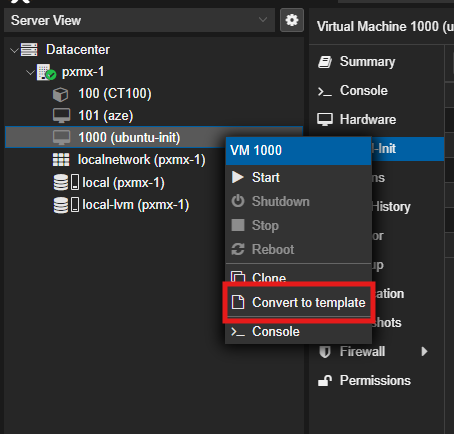Click the storage disk icon for local-lvm
Image resolution: width=454 pixels, height=434 pixels.
click(66, 205)
